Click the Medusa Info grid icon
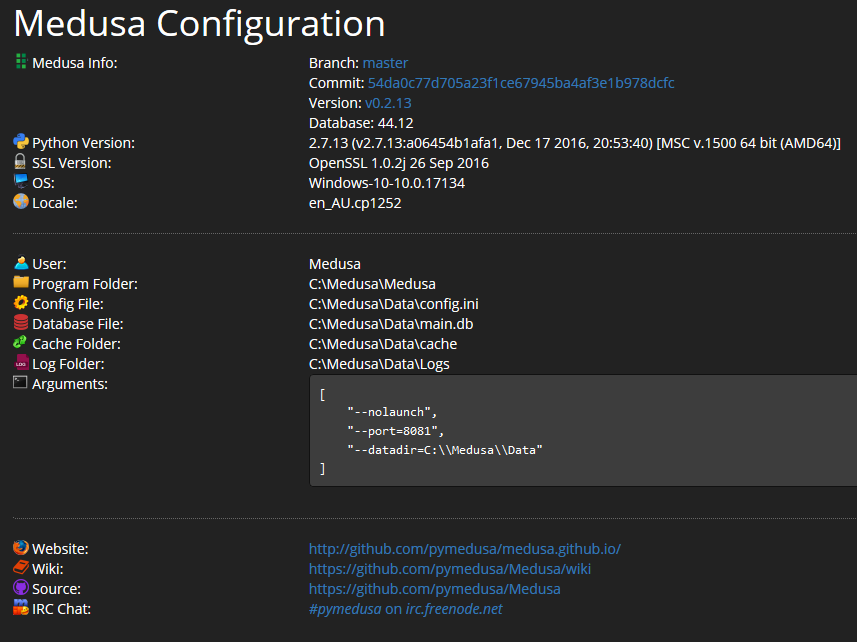Viewport: 857px width, 642px height. point(19,62)
